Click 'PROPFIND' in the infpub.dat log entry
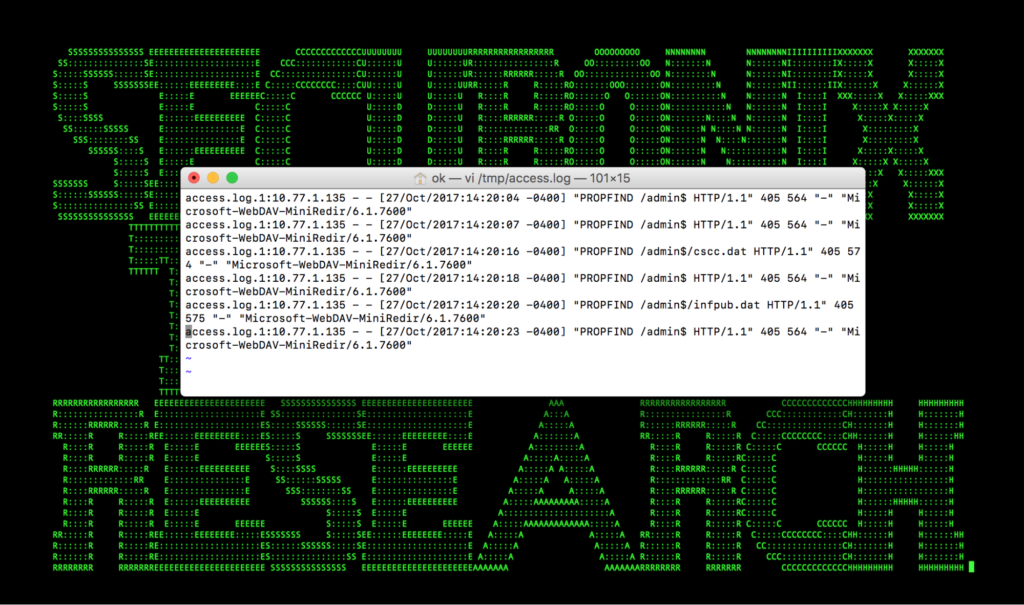This screenshot has width=1024, height=605. click(607, 305)
